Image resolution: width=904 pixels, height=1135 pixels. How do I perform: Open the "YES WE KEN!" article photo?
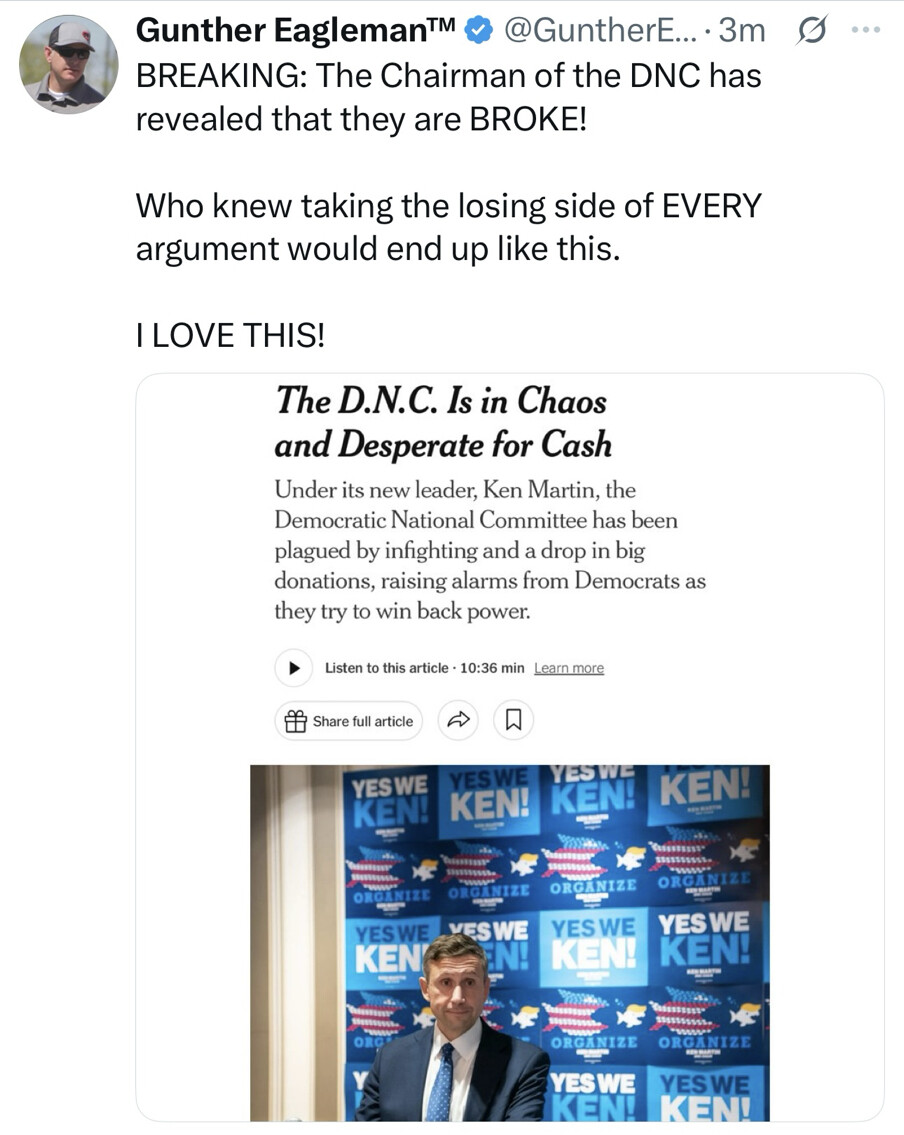(x=509, y=942)
